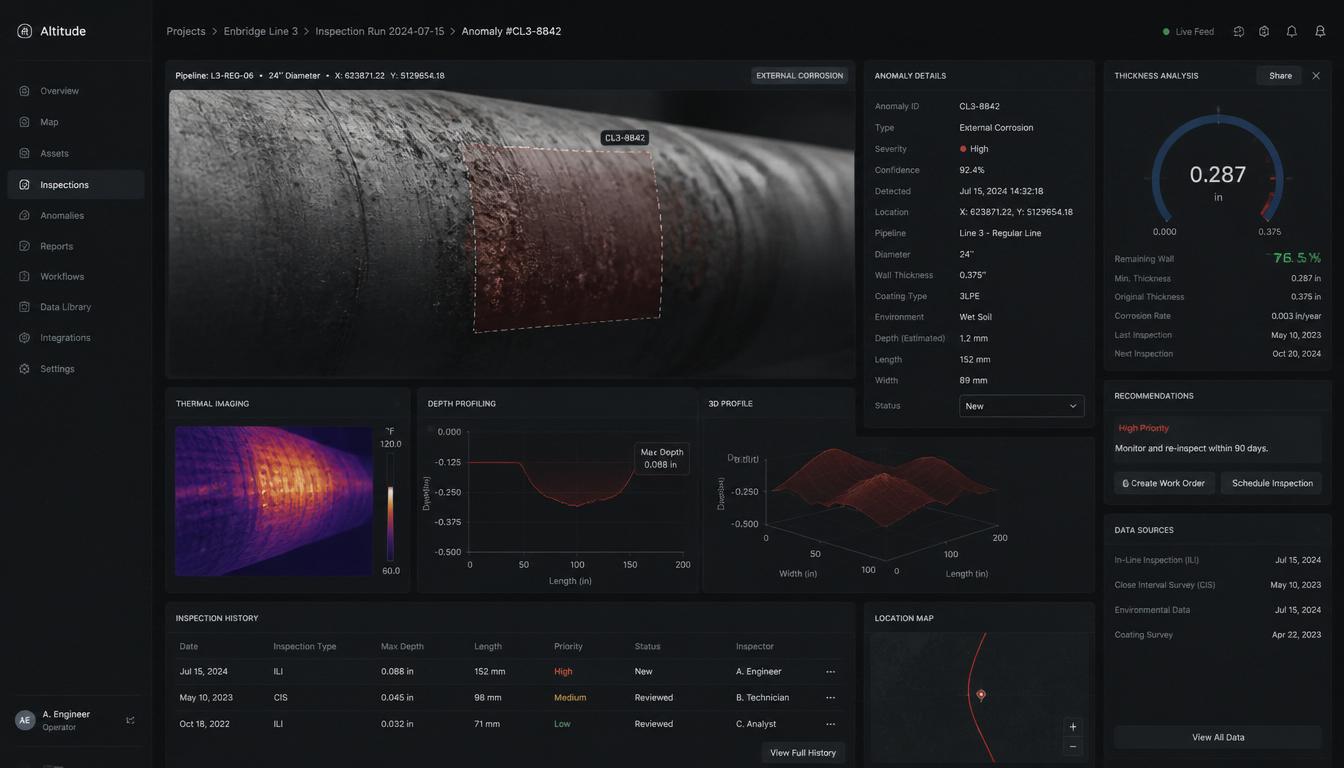The height and width of the screenshot is (768, 1344).
Task: Click the hexagon icon in the header
Action: (x=1264, y=31)
